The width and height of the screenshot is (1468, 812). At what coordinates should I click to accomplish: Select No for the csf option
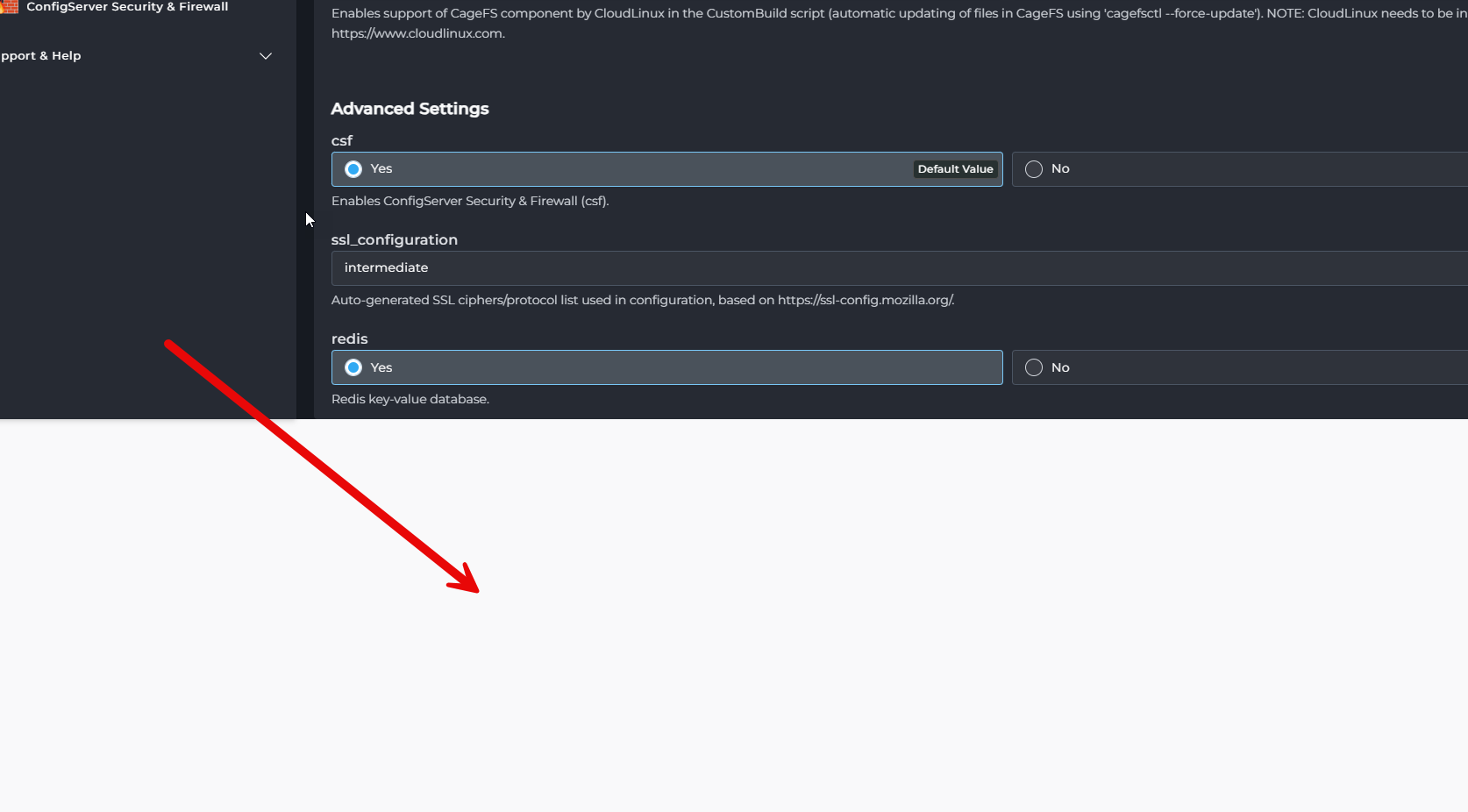(1034, 169)
